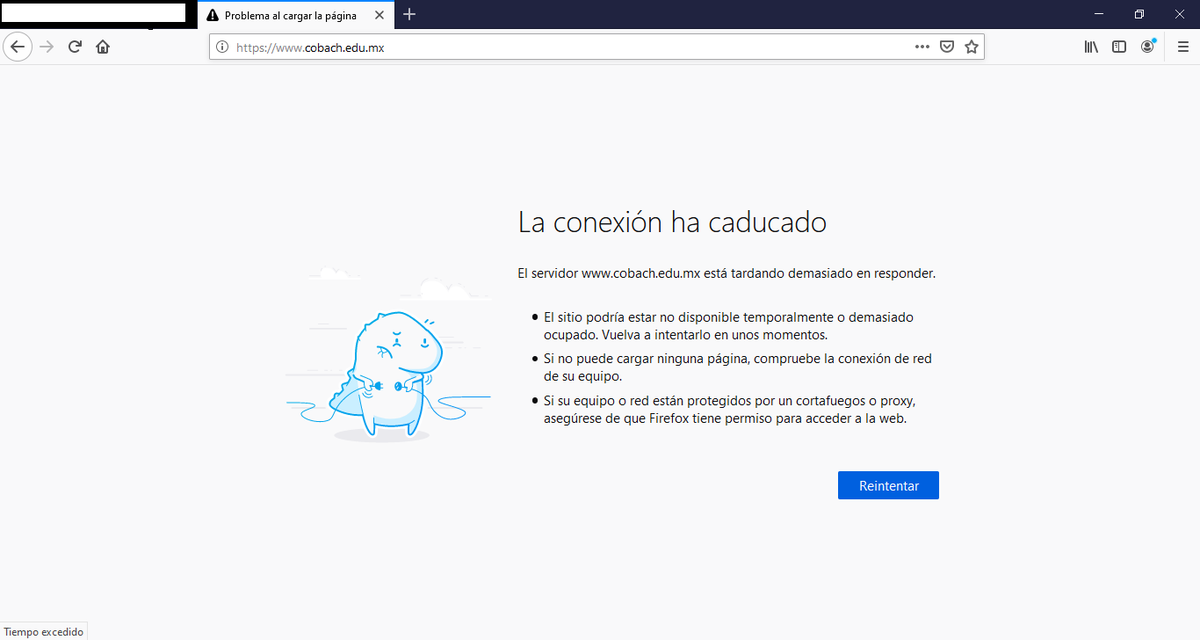Bookmark this page with star icon
The image size is (1200, 640).
pyautogui.click(x=971, y=47)
